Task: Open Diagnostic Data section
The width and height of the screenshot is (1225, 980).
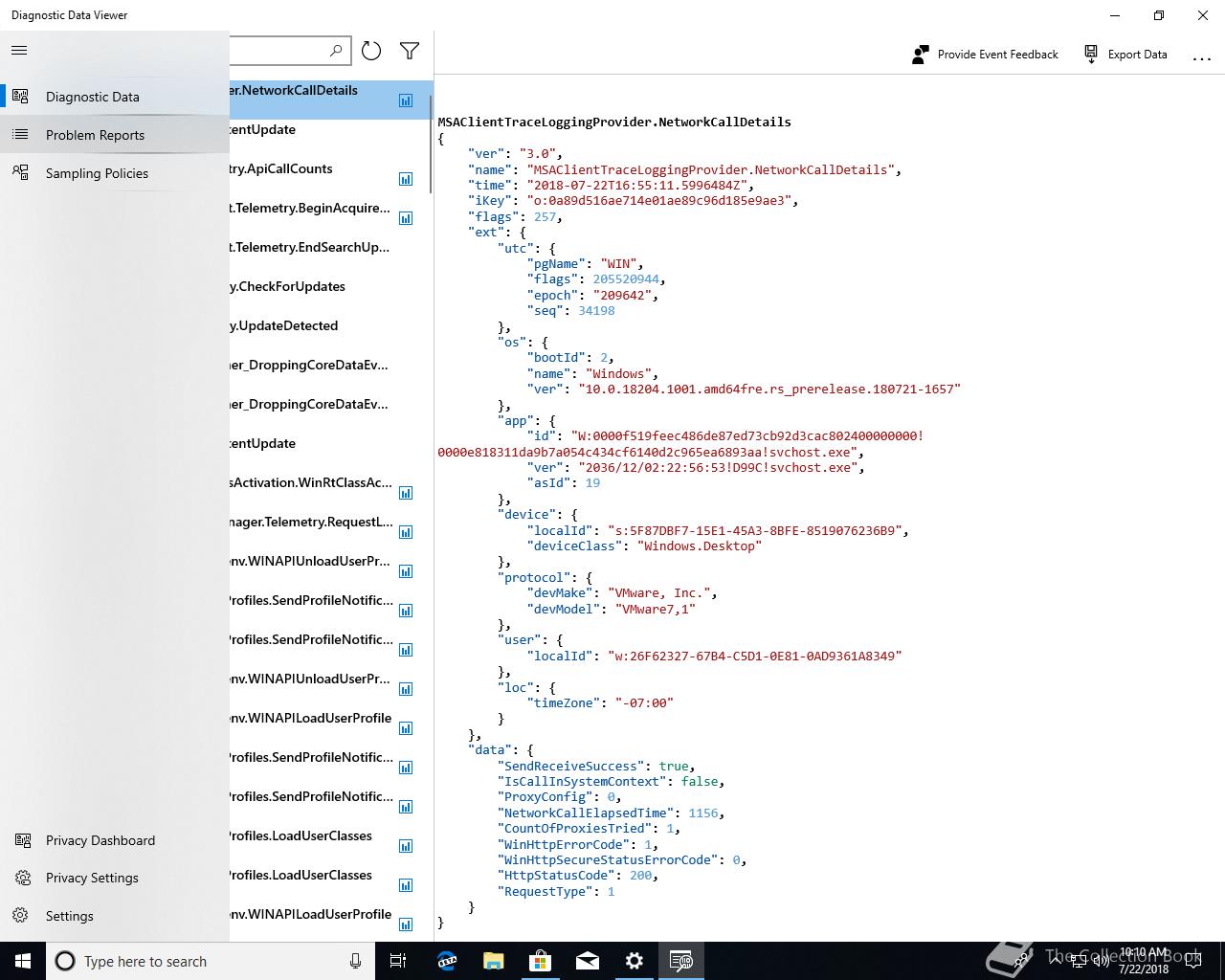Action: coord(115,97)
